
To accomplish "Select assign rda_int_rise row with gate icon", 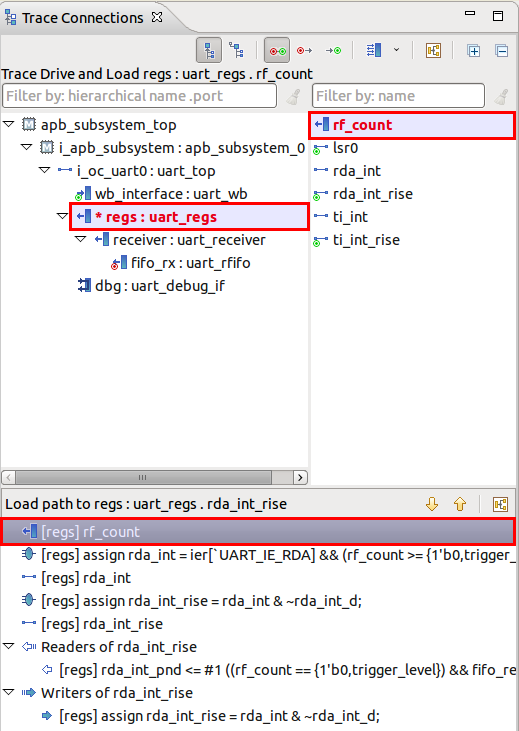I will click(259, 601).
